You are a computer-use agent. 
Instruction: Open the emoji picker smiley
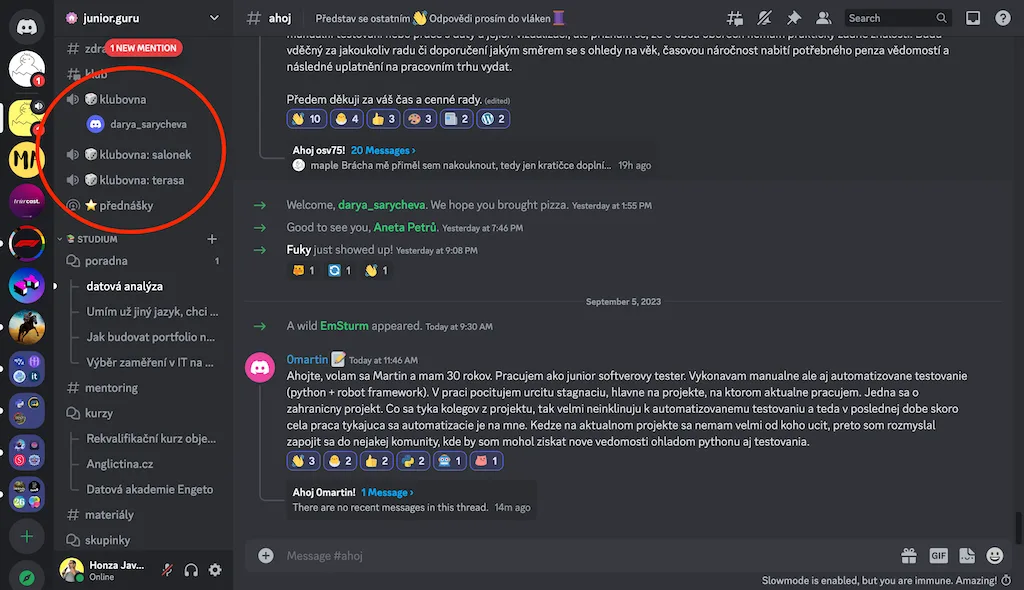(995, 556)
